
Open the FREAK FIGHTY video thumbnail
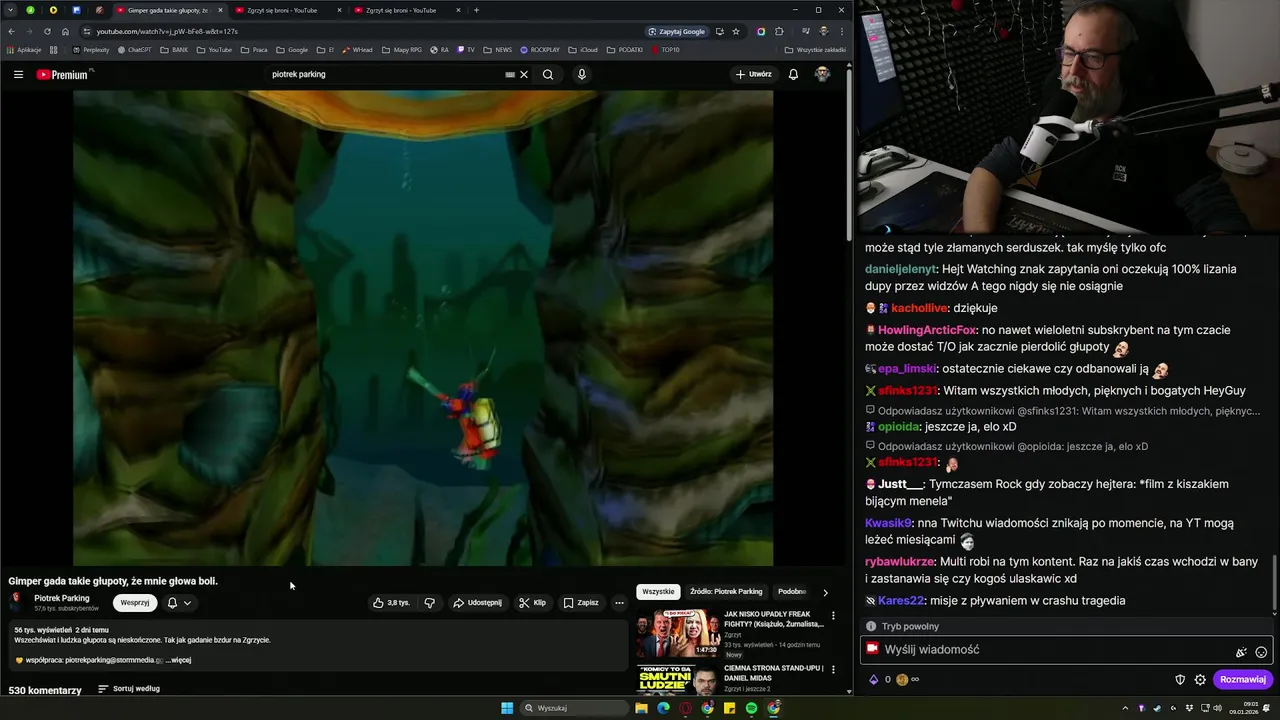pos(678,632)
